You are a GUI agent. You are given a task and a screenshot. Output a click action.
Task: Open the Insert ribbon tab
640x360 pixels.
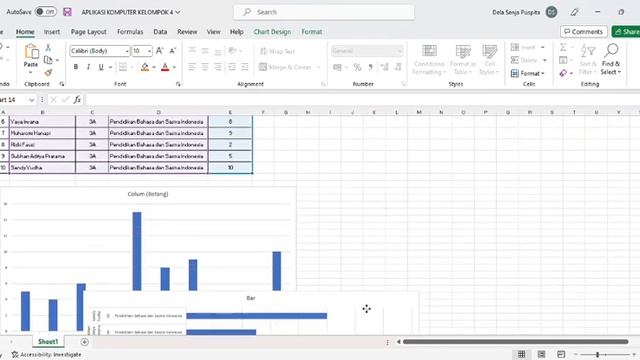pos(52,31)
